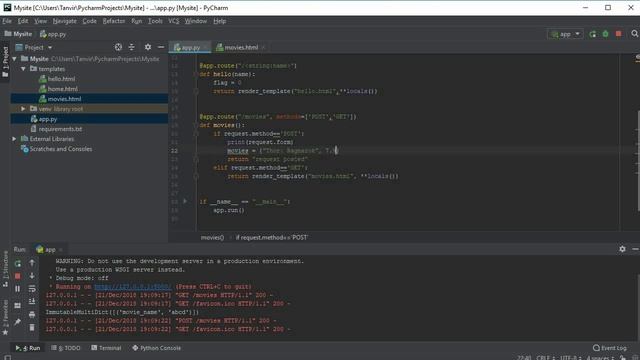
Task: Collapse all nodes in the Project panel
Action: click(x=131, y=47)
